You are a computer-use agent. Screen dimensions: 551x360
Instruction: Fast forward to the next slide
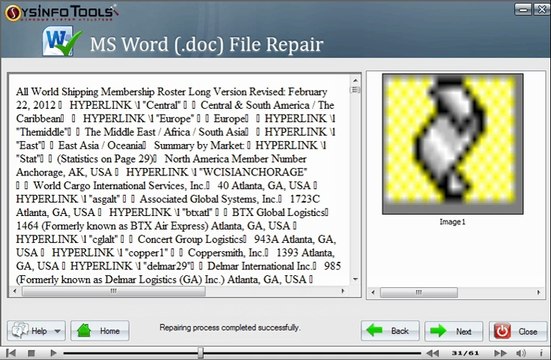tap(500, 353)
